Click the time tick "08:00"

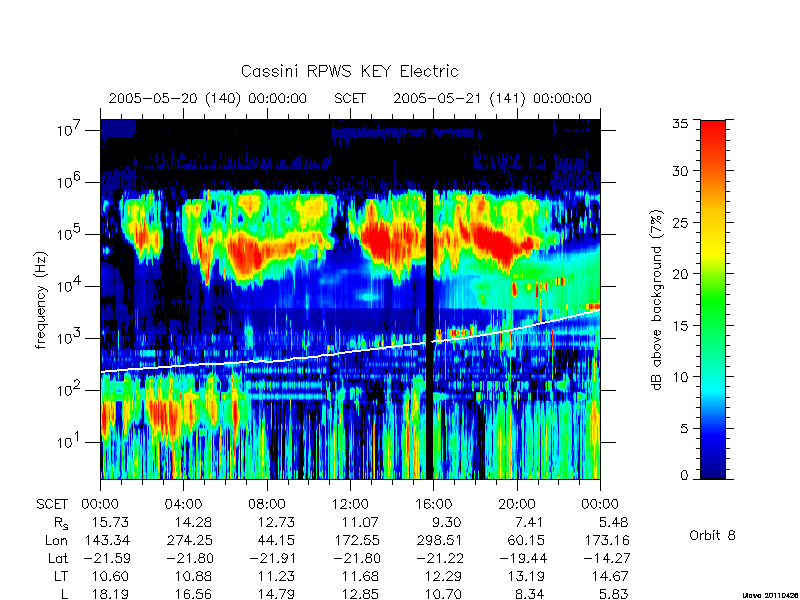[266, 504]
